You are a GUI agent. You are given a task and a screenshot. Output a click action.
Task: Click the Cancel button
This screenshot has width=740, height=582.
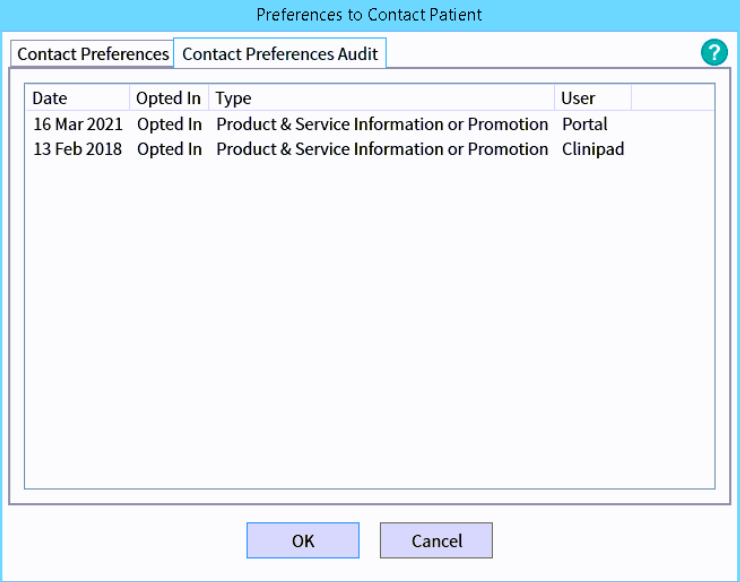coord(436,541)
